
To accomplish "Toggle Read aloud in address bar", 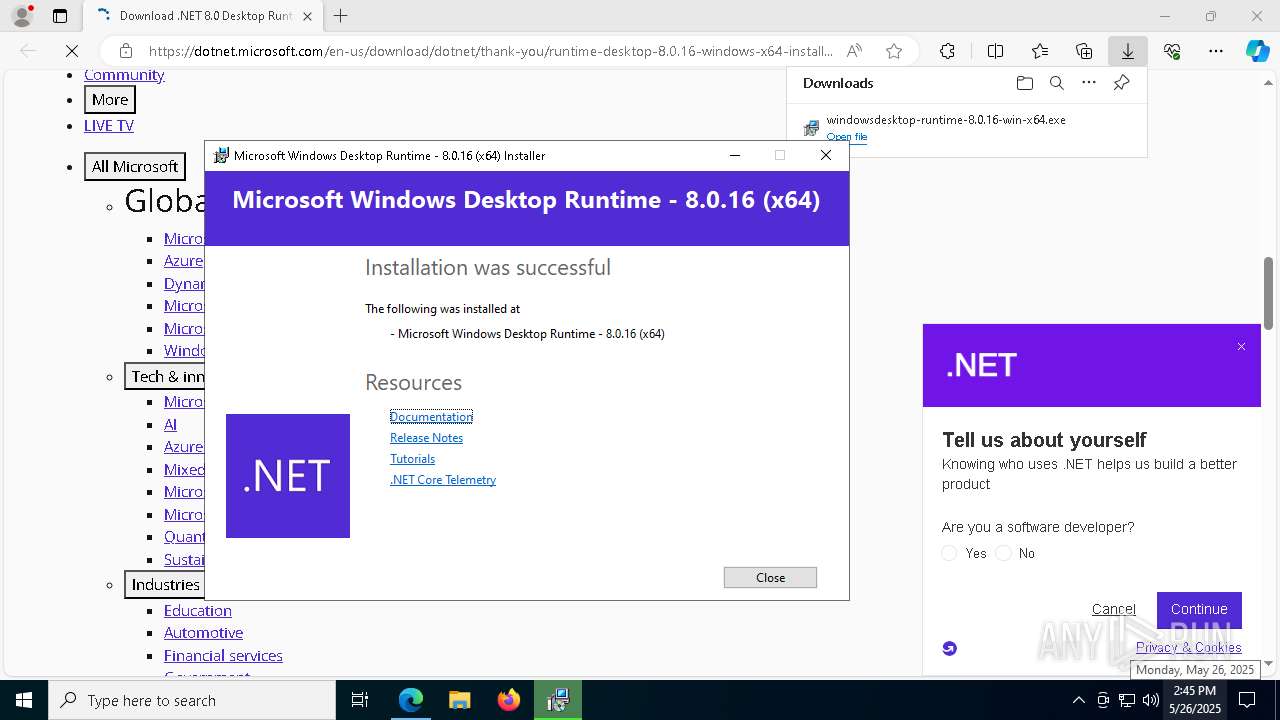I will [x=854, y=51].
